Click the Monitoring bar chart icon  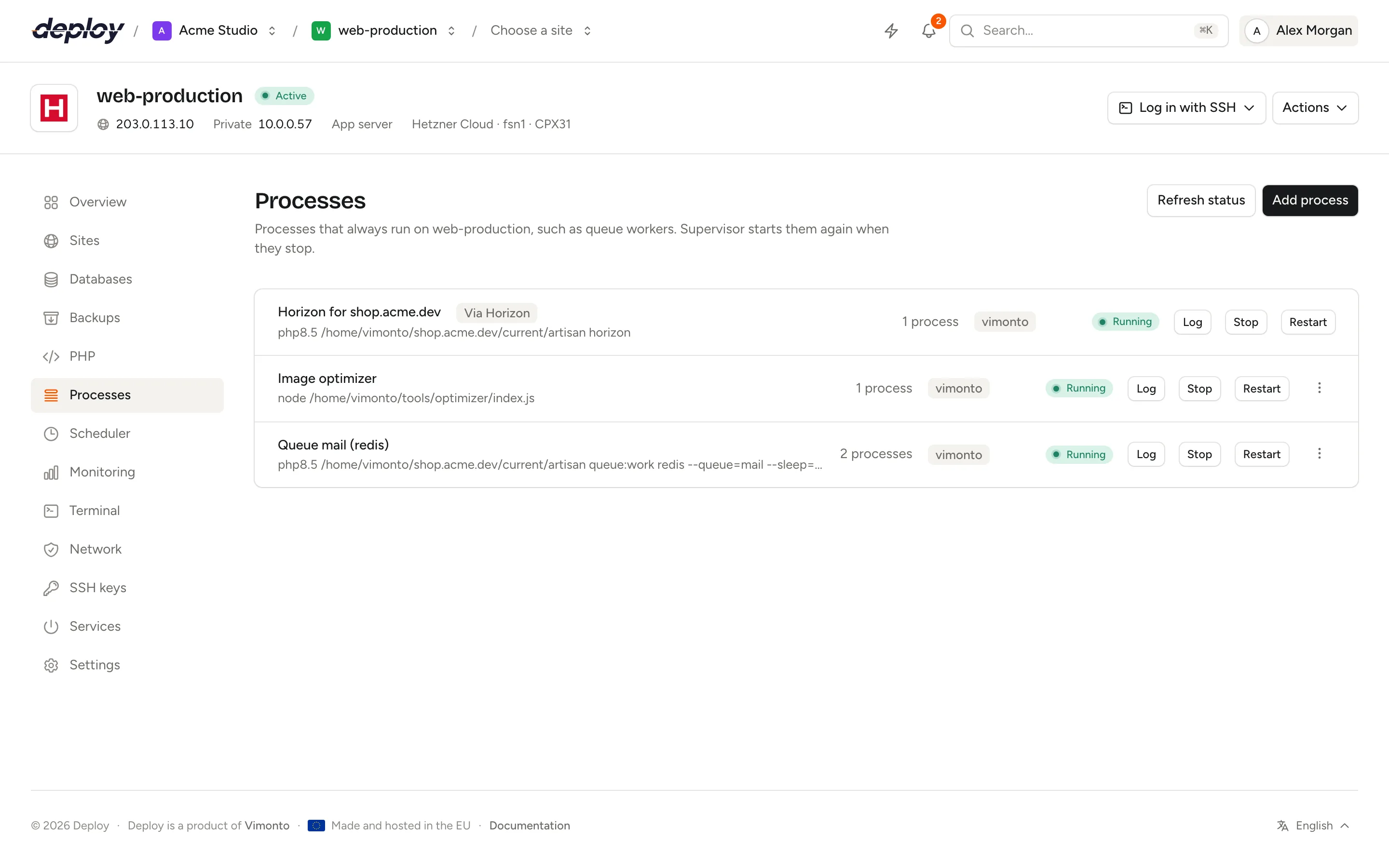click(x=51, y=472)
